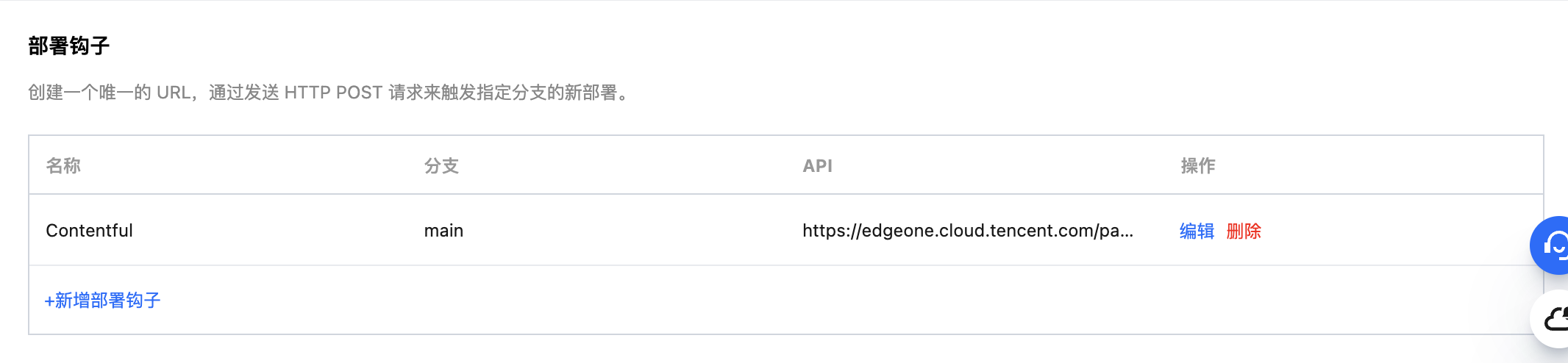Viewport: 1568px width, 363px height.
Task: Click the main branch cell
Action: [x=443, y=231]
